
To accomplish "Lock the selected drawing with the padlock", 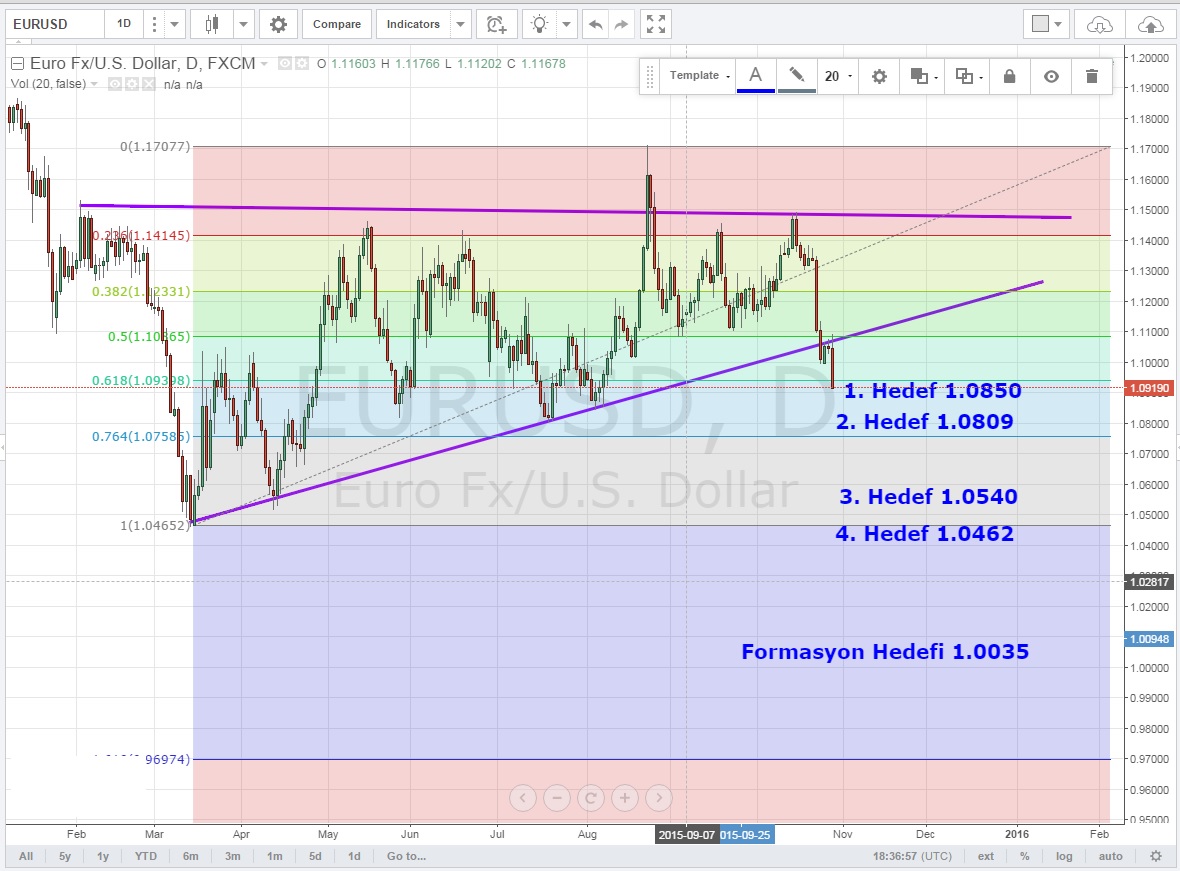I will pyautogui.click(x=1009, y=76).
